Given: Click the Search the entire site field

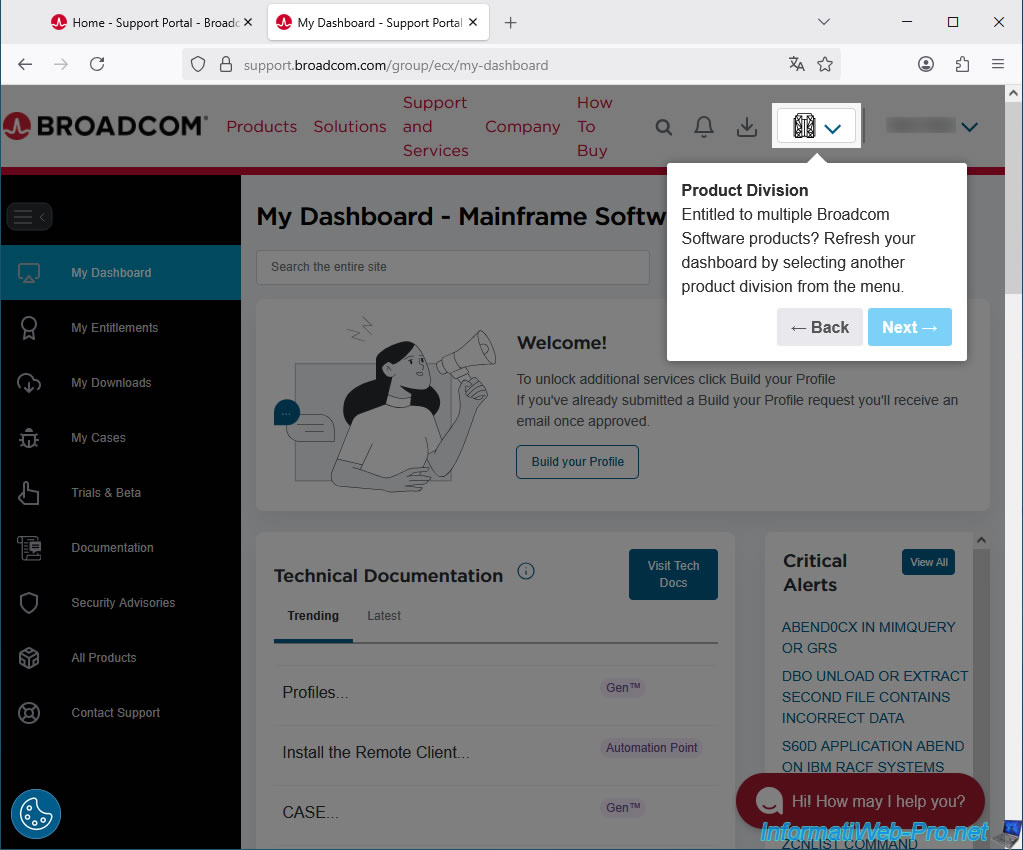Looking at the screenshot, I should 452,267.
